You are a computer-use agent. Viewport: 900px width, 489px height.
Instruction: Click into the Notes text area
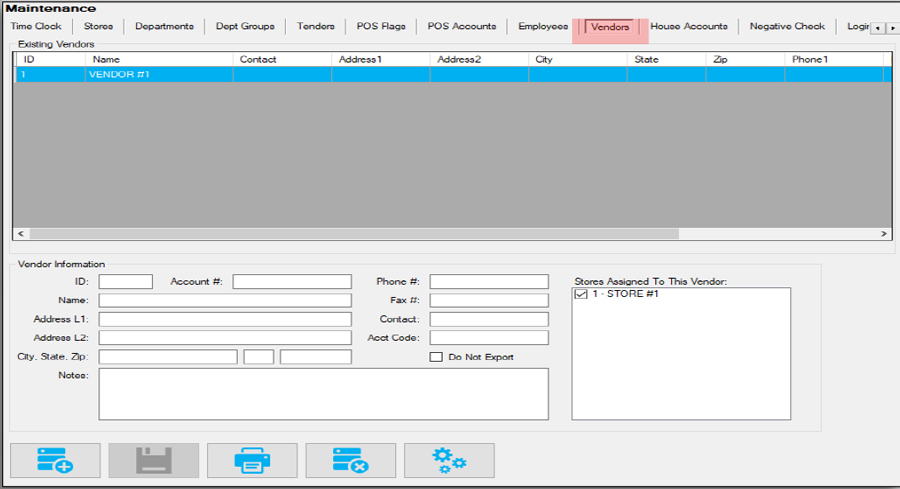pos(324,394)
